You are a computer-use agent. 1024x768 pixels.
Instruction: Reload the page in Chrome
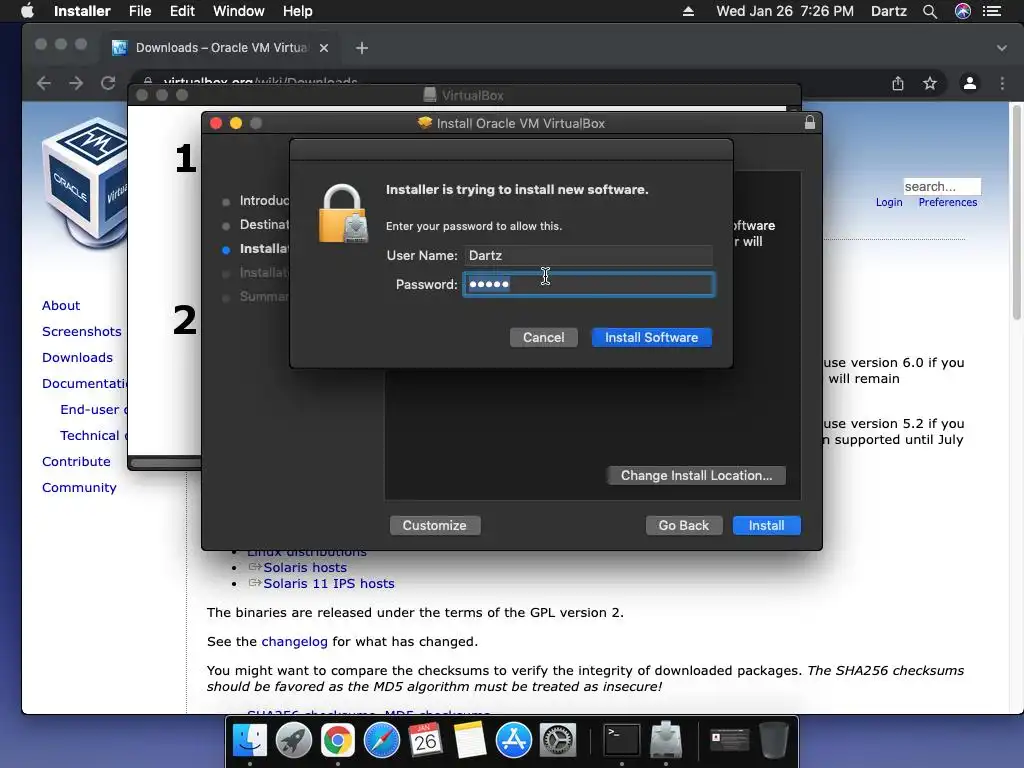(108, 83)
